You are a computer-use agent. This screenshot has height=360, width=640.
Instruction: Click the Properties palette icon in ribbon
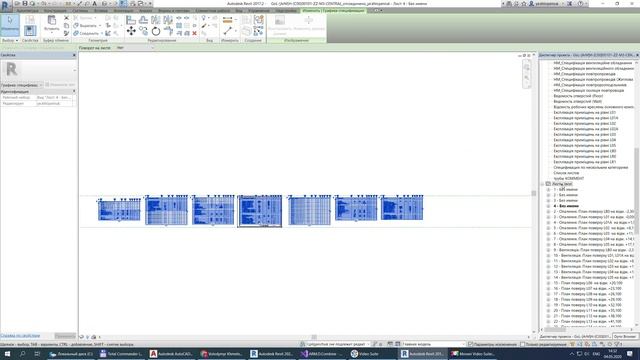30,31
